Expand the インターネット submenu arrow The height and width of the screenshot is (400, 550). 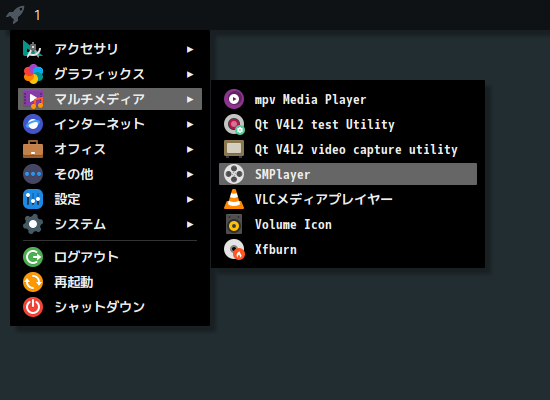[190, 124]
